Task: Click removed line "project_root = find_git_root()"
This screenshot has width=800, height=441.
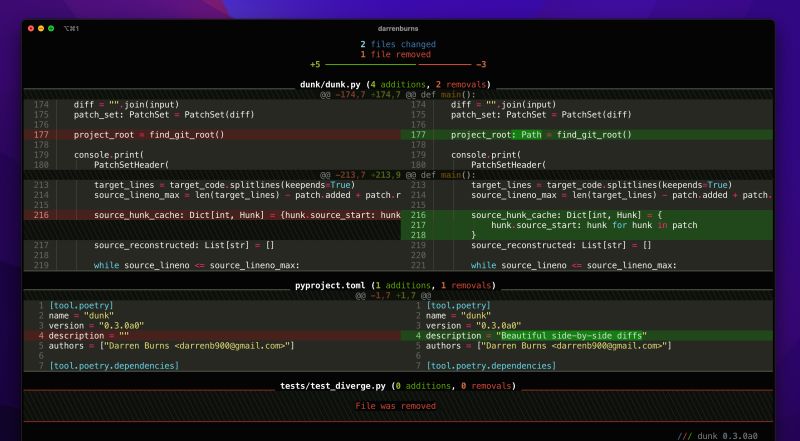Action: click(212, 135)
